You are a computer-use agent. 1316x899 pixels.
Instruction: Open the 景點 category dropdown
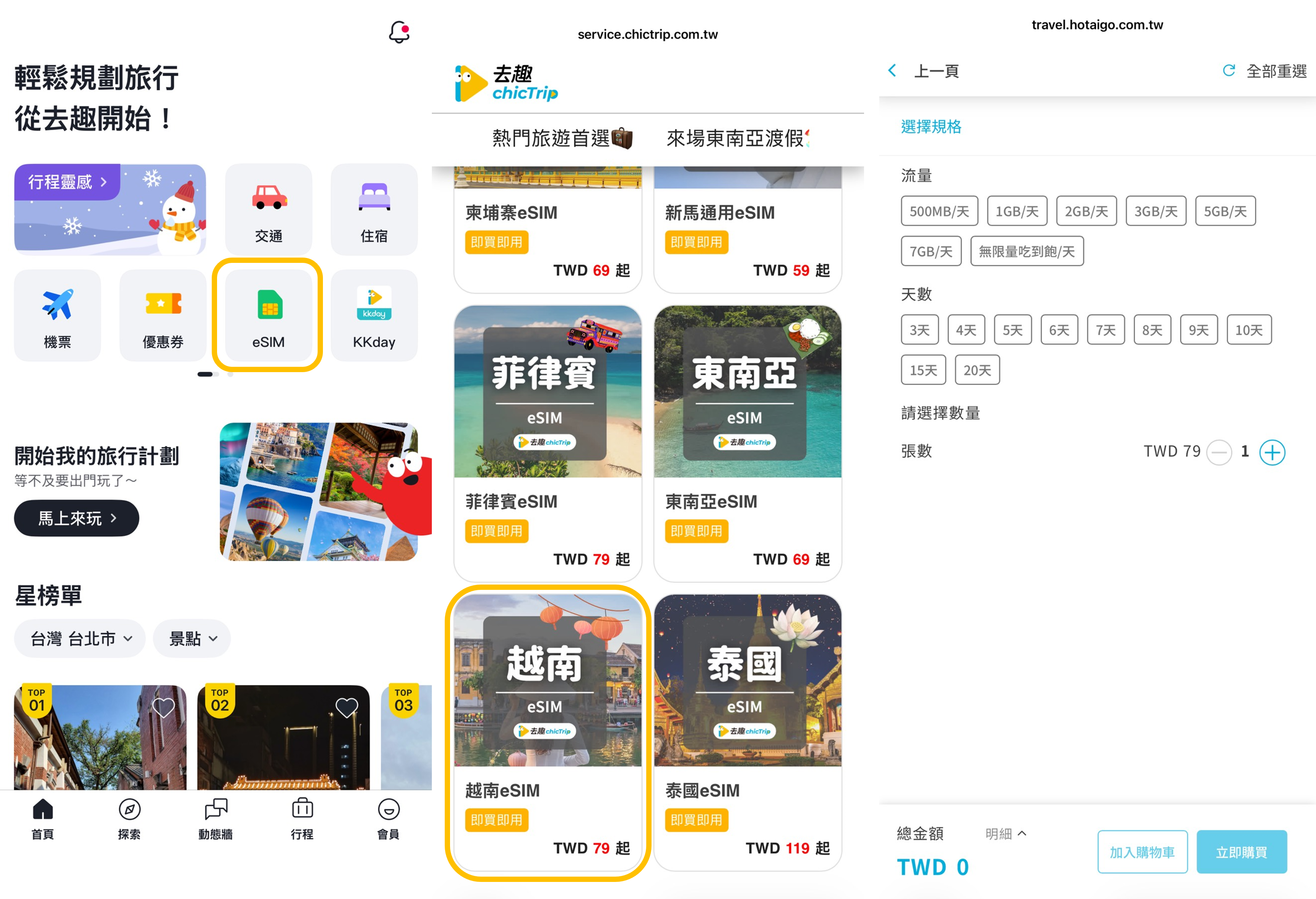[192, 638]
